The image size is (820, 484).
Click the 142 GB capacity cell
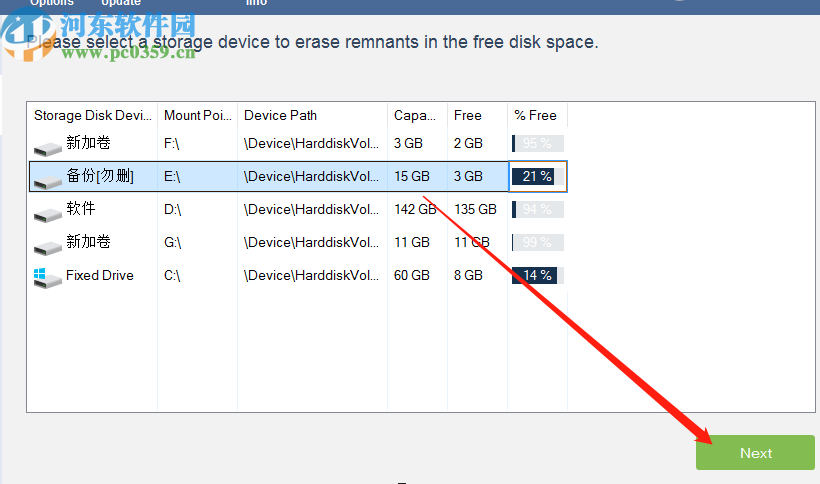tap(415, 209)
